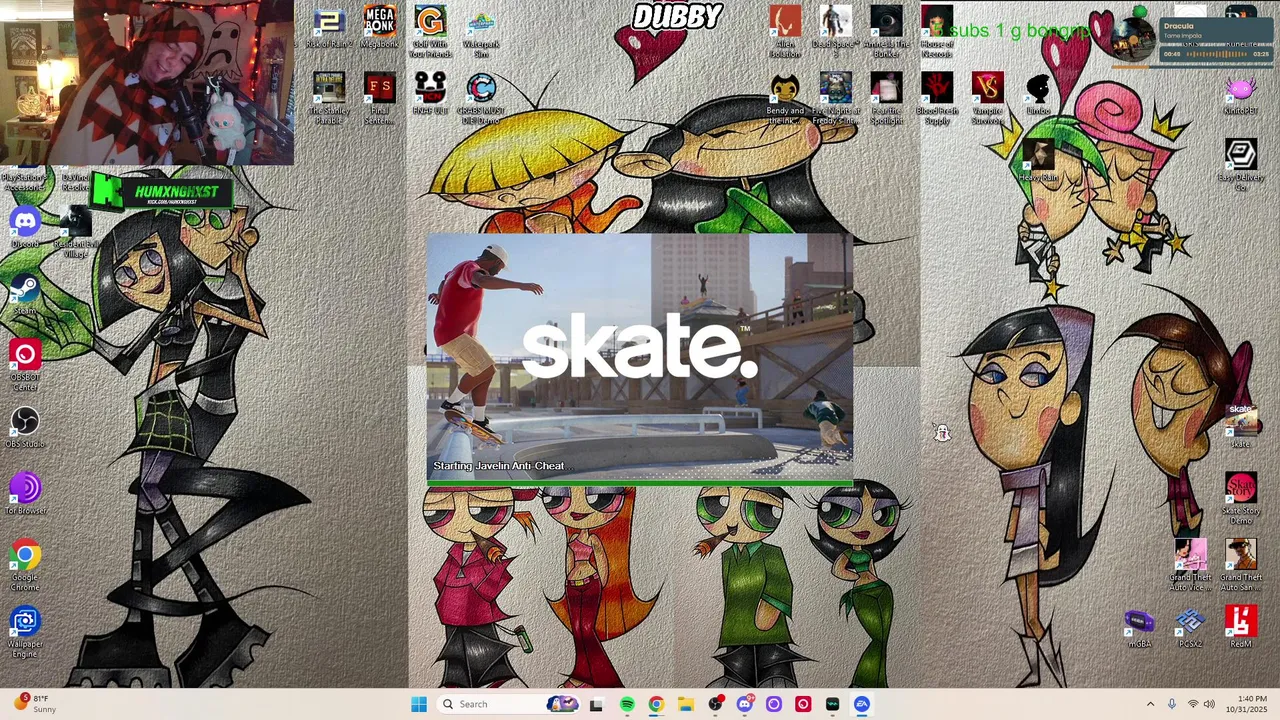Open the microphone tray icon
This screenshot has width=1280, height=720.
tap(1172, 704)
